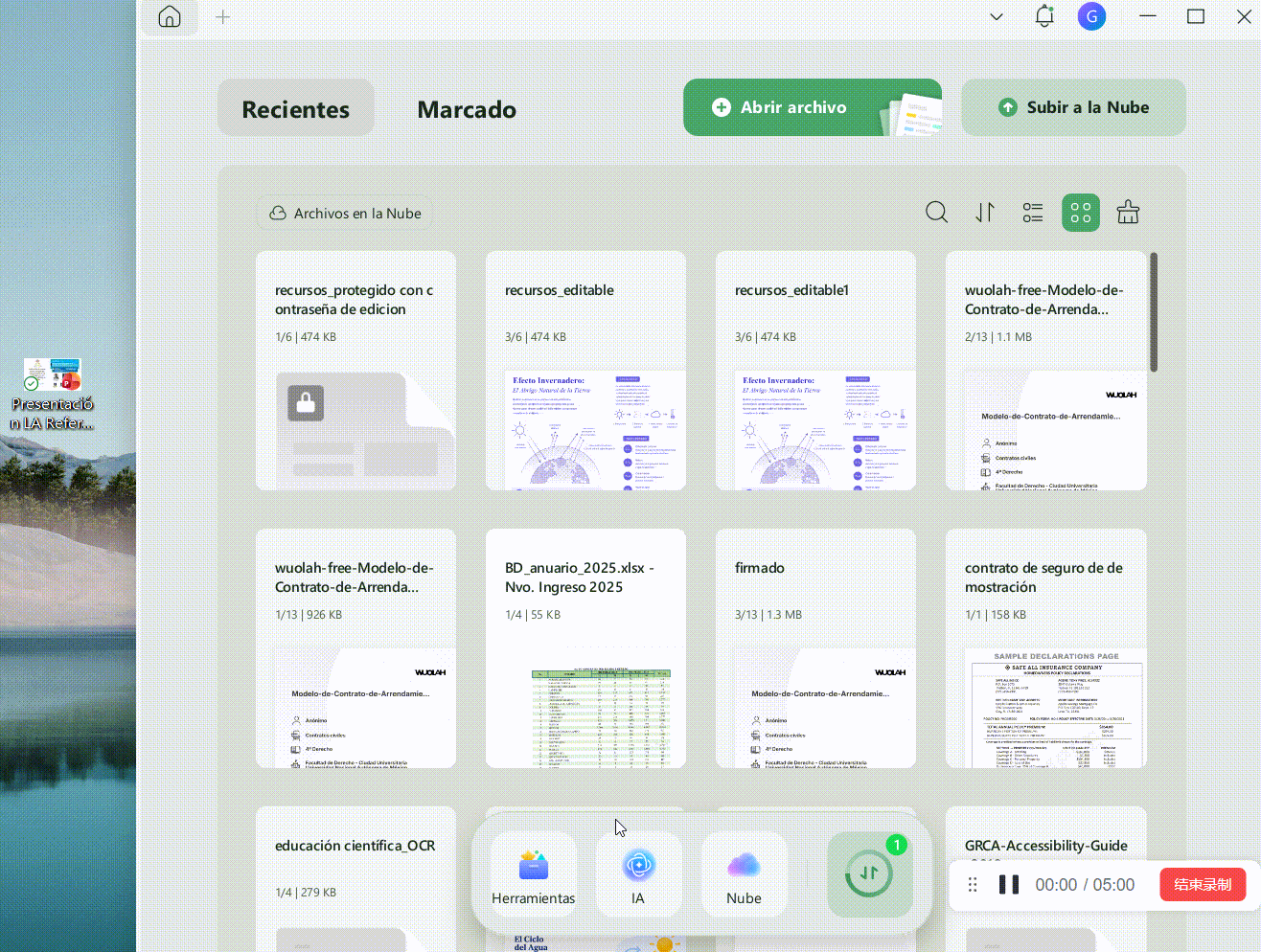Open the transfer progress icon with badge 1
The image size is (1261, 952).
[x=869, y=873]
